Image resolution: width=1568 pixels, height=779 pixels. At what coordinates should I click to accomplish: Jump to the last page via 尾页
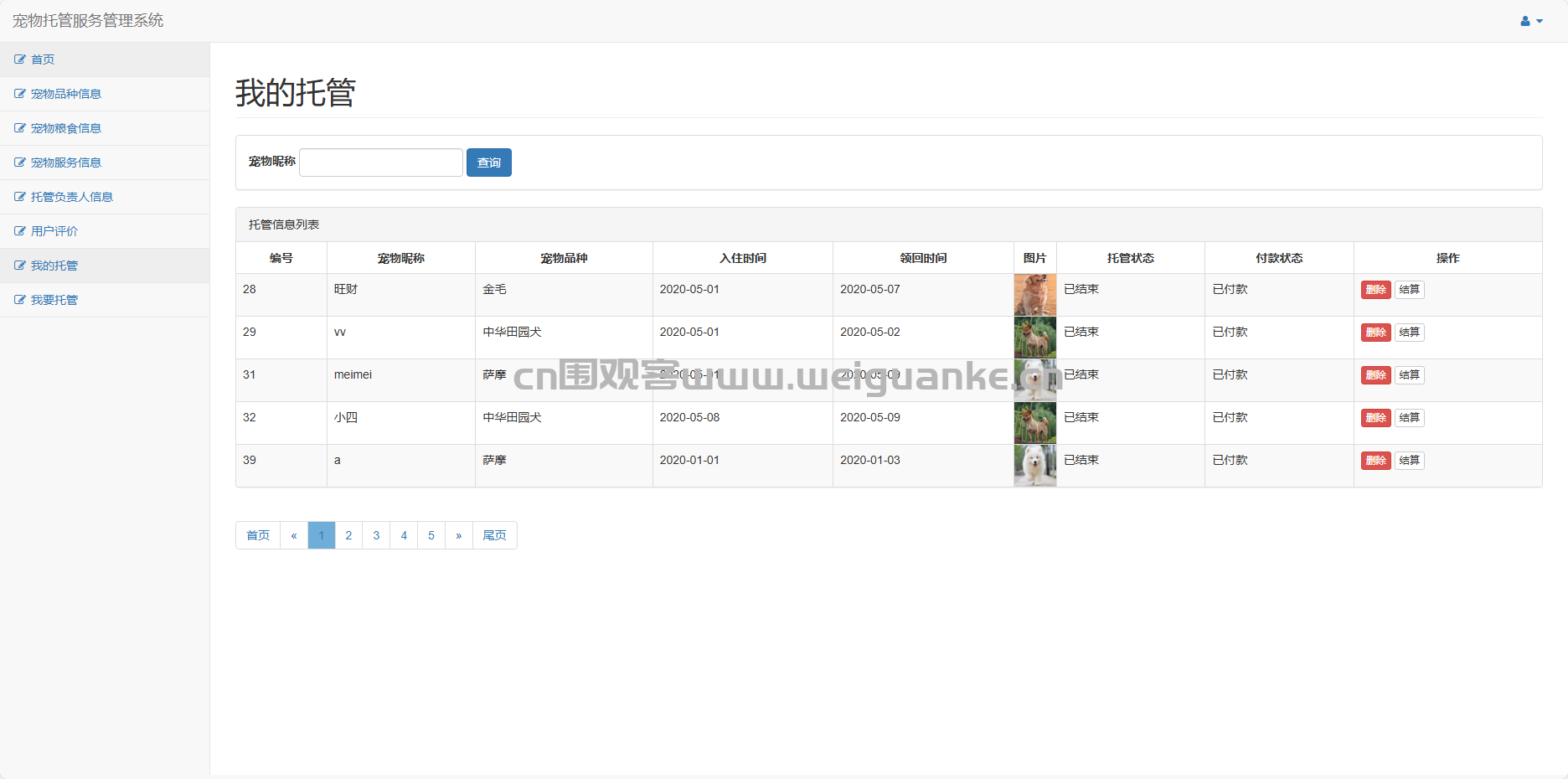click(494, 535)
